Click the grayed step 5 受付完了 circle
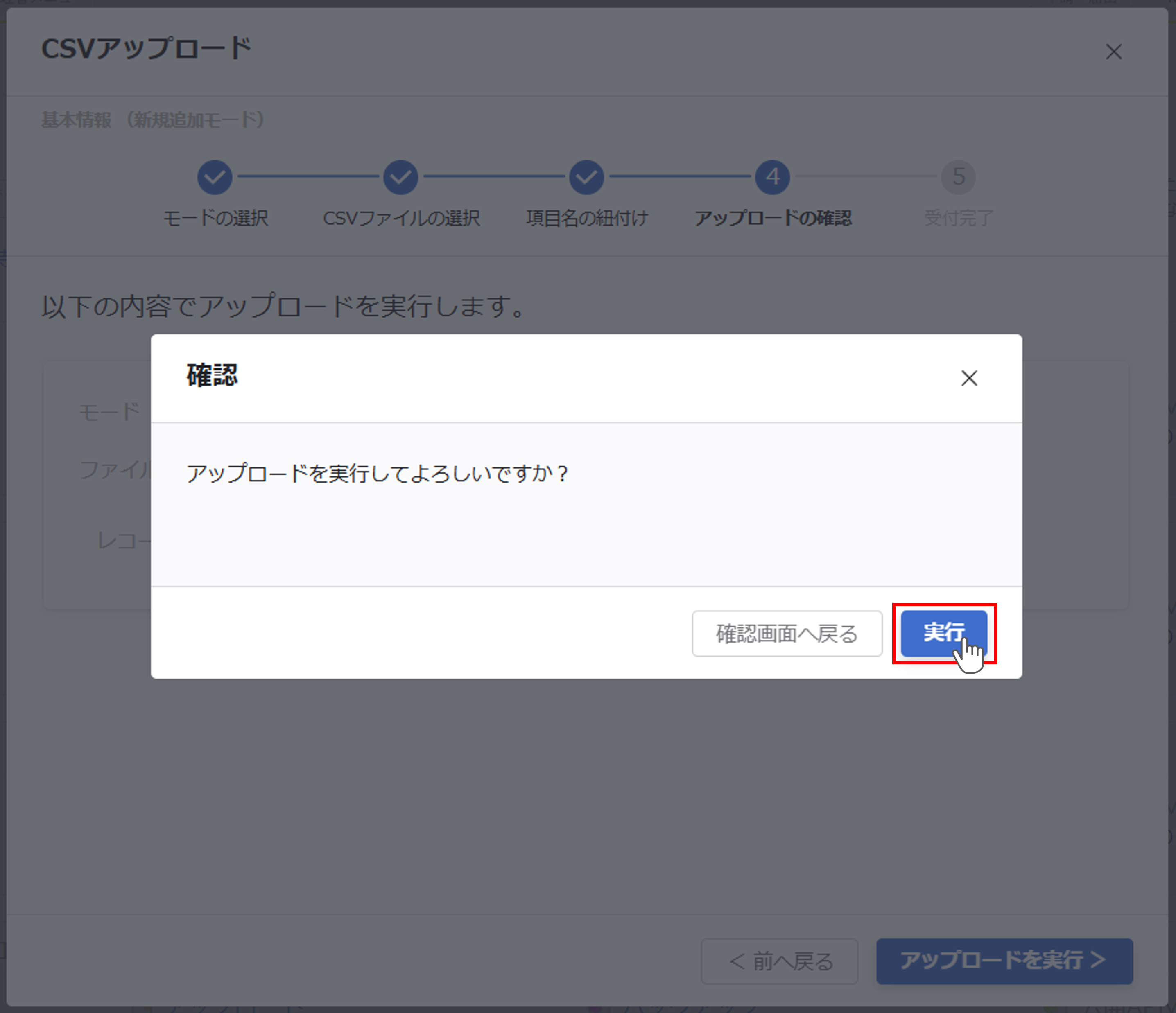This screenshot has width=1176, height=1013. click(959, 176)
